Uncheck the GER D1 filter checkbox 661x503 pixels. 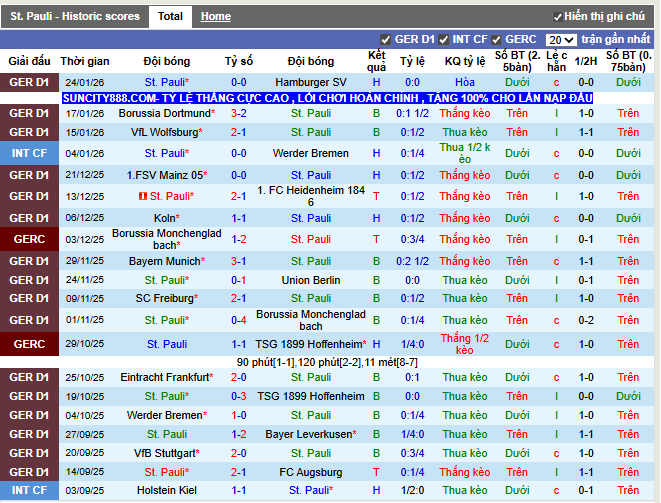[x=385, y=40]
